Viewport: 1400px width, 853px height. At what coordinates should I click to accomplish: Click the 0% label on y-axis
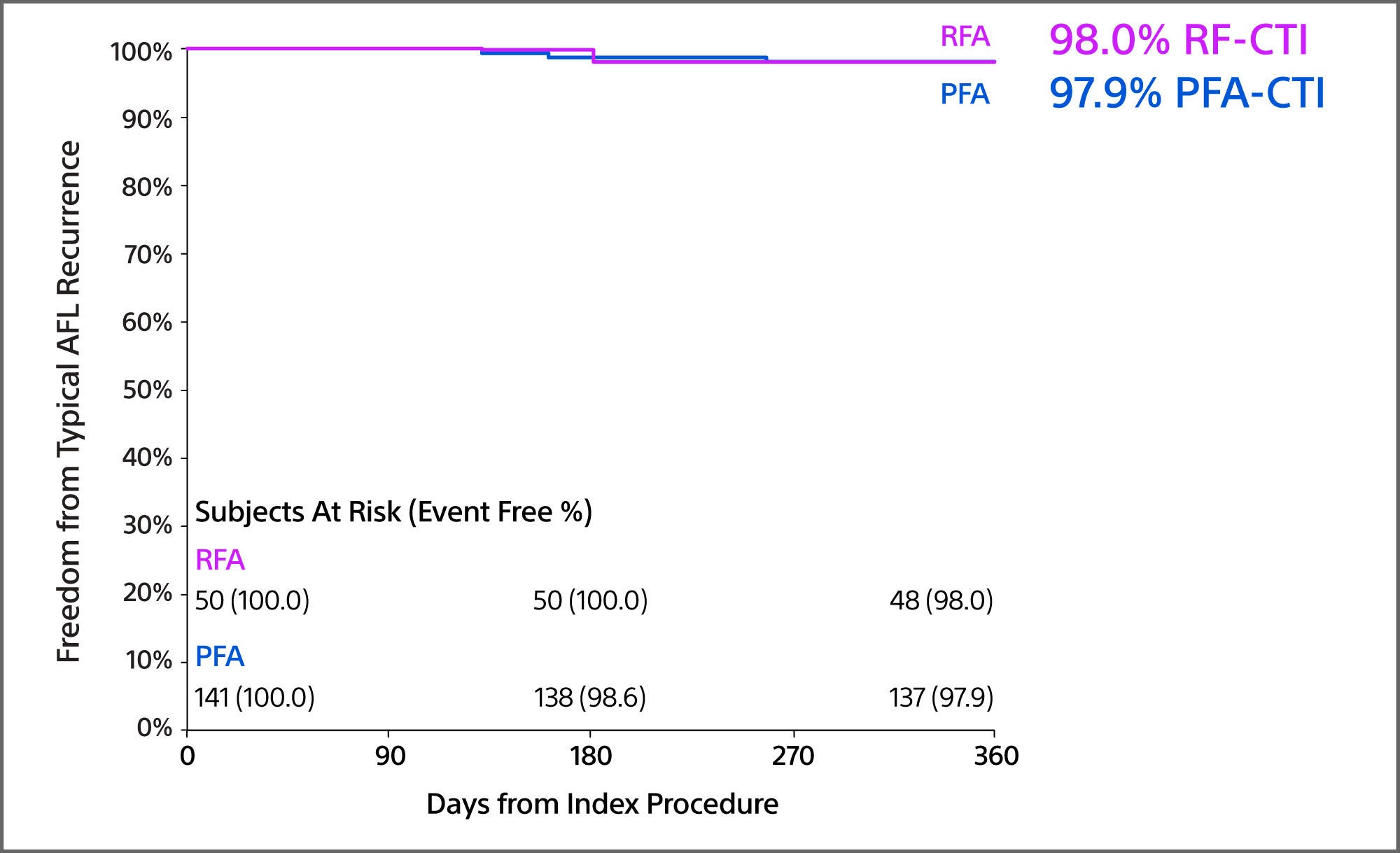155,728
